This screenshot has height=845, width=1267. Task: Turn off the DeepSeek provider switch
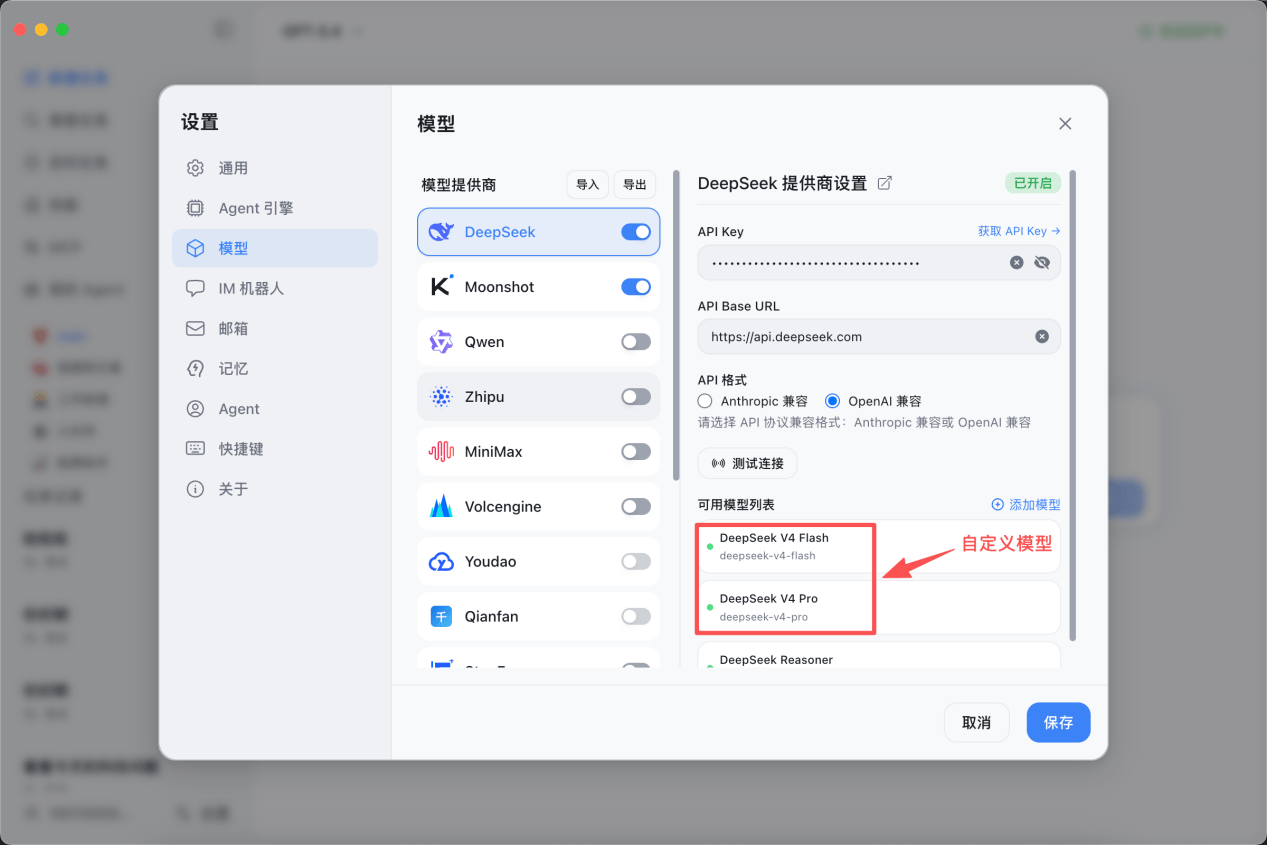636,232
